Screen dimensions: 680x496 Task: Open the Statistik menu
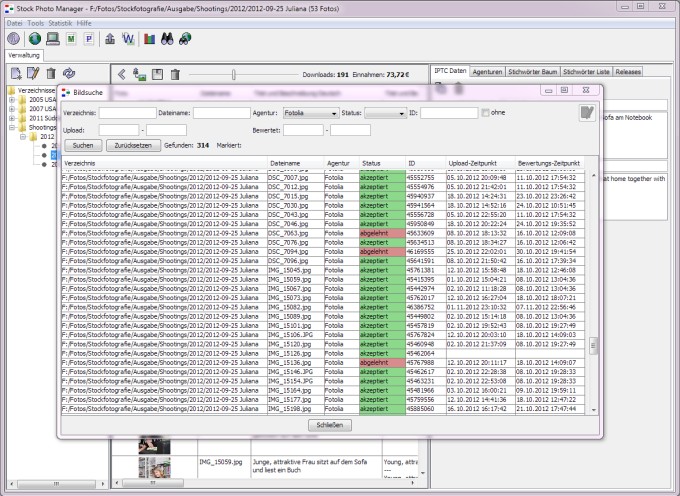(x=60, y=23)
